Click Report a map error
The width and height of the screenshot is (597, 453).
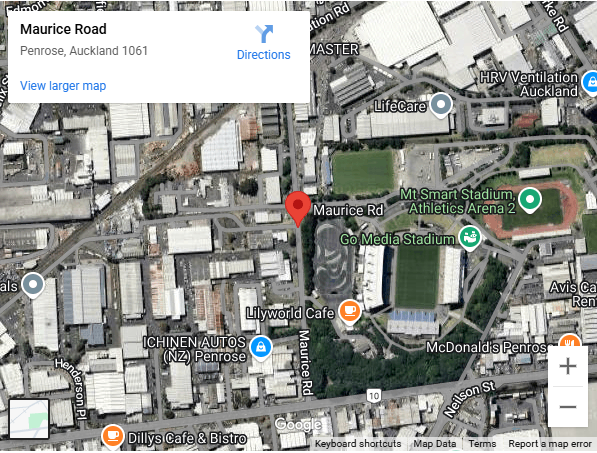pos(550,444)
